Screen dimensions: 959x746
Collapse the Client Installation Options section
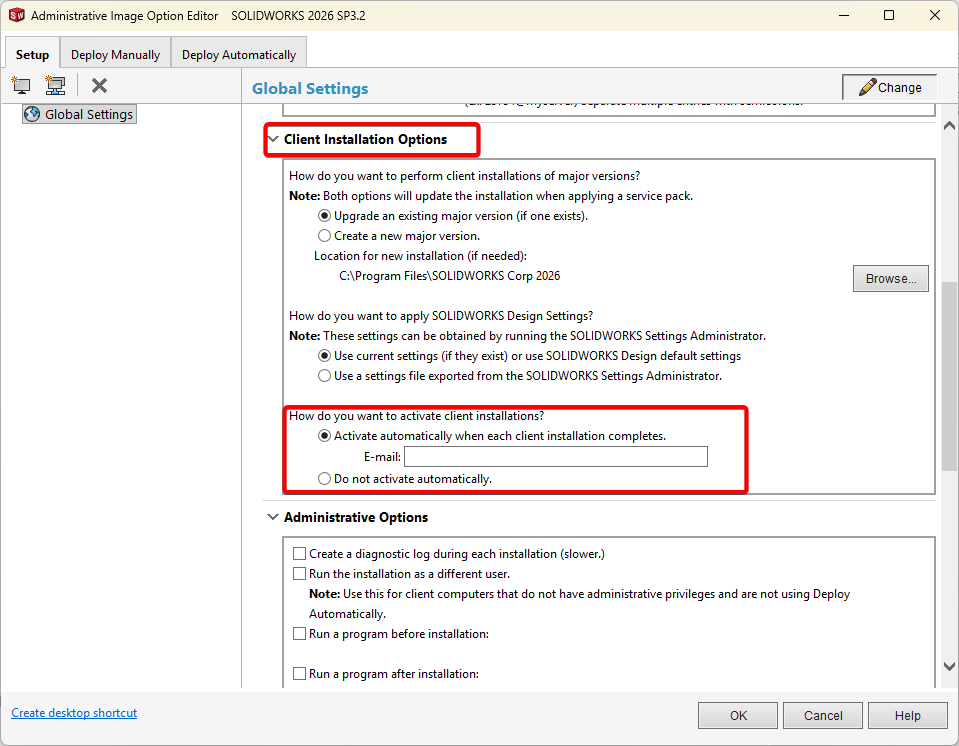click(273, 139)
